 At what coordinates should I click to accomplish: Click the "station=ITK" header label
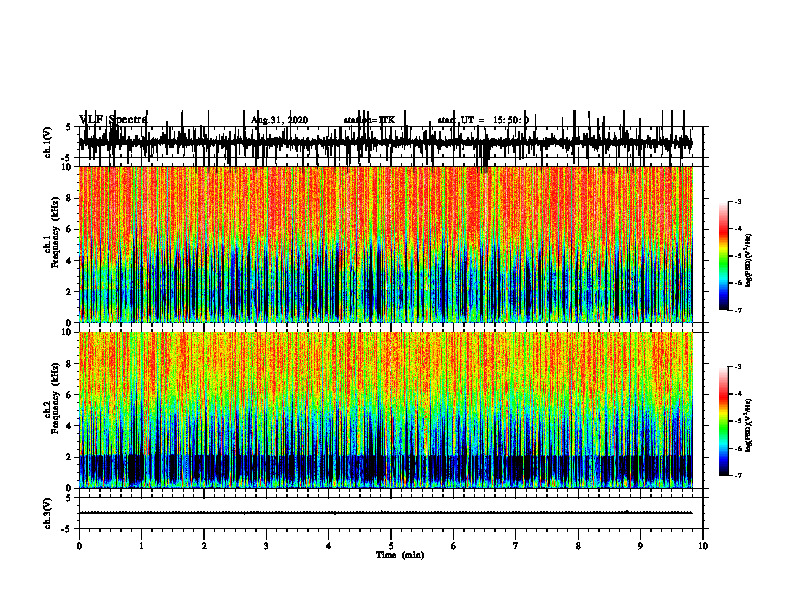369,120
